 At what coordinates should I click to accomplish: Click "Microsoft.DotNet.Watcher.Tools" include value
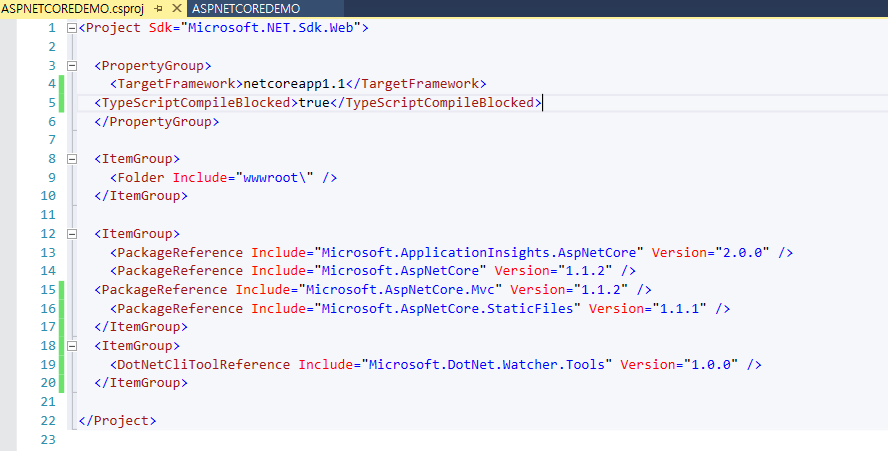coord(487,364)
